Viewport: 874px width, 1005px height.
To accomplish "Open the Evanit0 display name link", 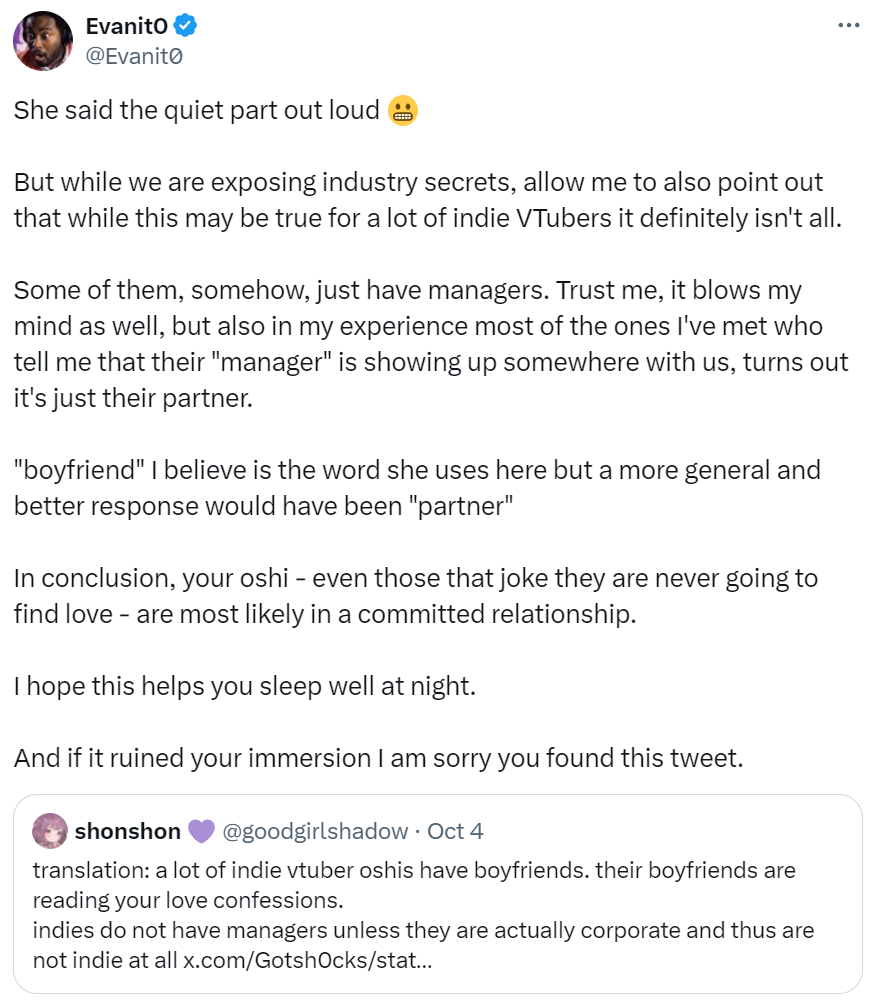I will pos(126,26).
